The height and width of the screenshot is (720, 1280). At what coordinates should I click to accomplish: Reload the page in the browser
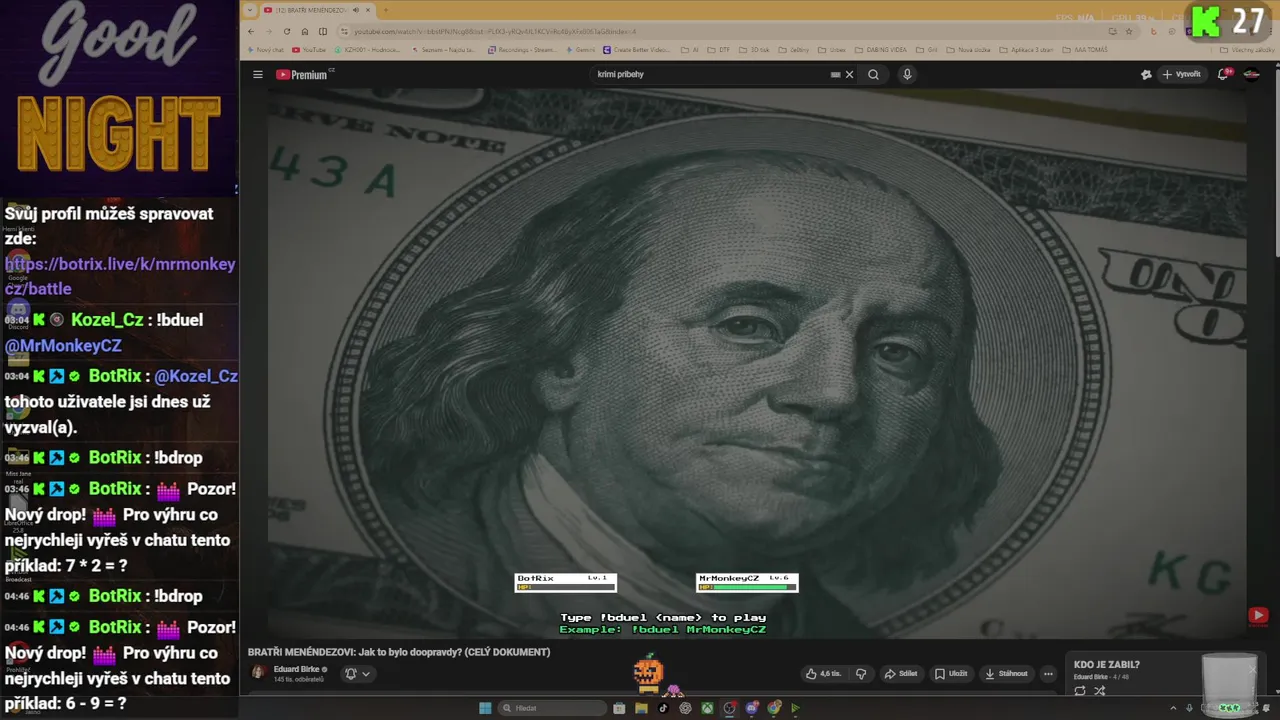click(287, 31)
